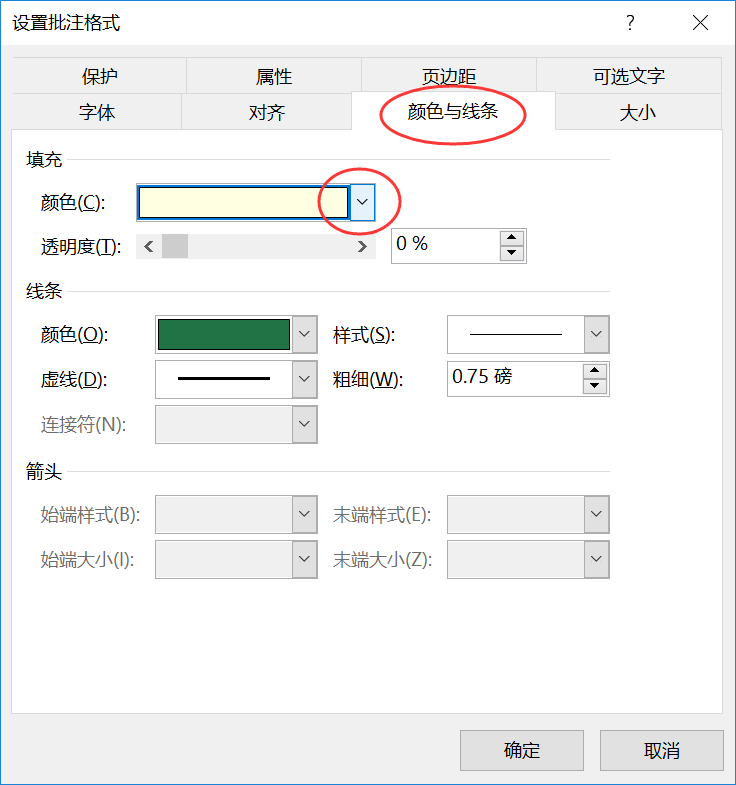The width and height of the screenshot is (736, 785).
Task: Expand the line 颜色(O) dropdown
Action: point(304,334)
